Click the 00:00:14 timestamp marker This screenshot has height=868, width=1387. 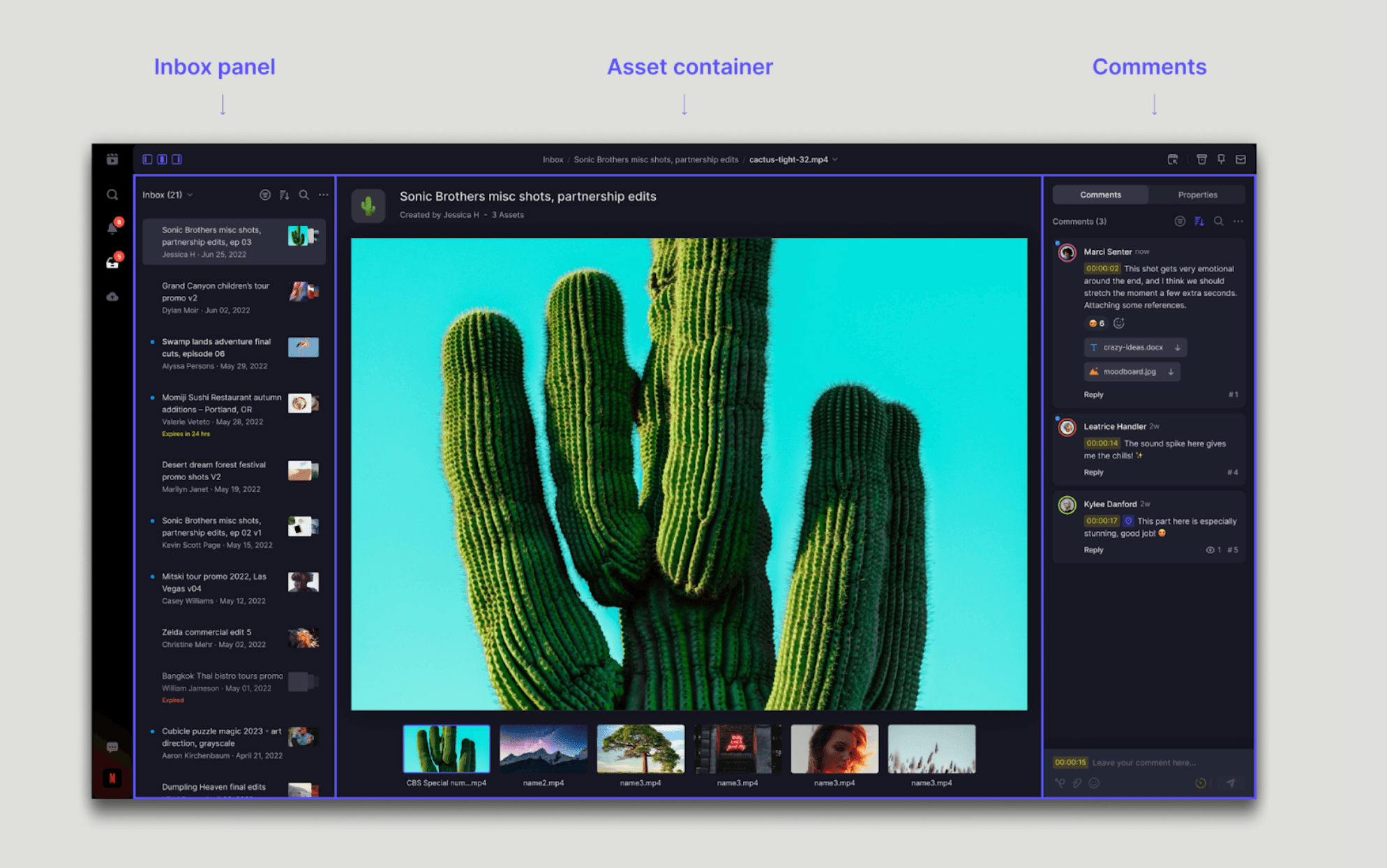click(x=1102, y=443)
